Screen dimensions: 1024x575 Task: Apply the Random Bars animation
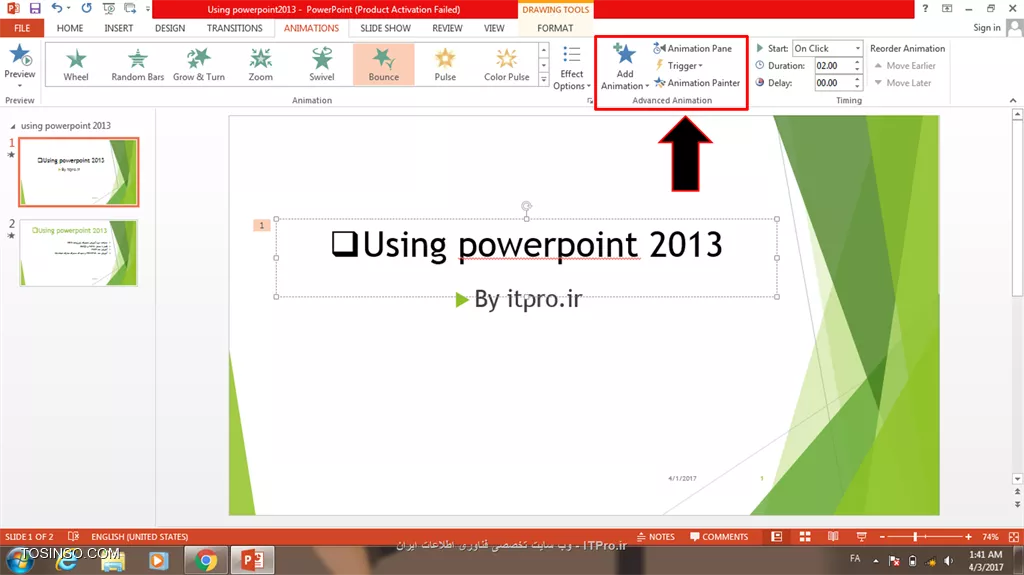point(138,65)
